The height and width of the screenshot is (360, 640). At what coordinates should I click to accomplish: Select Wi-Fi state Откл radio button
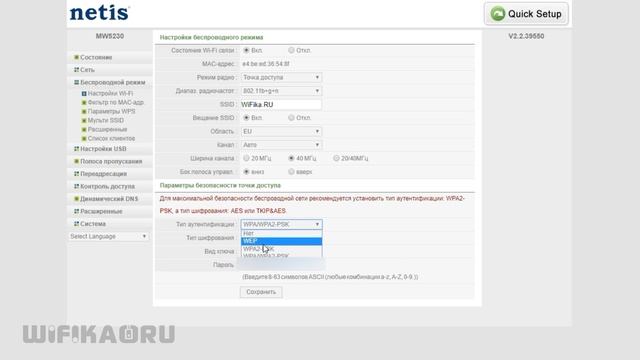point(291,50)
